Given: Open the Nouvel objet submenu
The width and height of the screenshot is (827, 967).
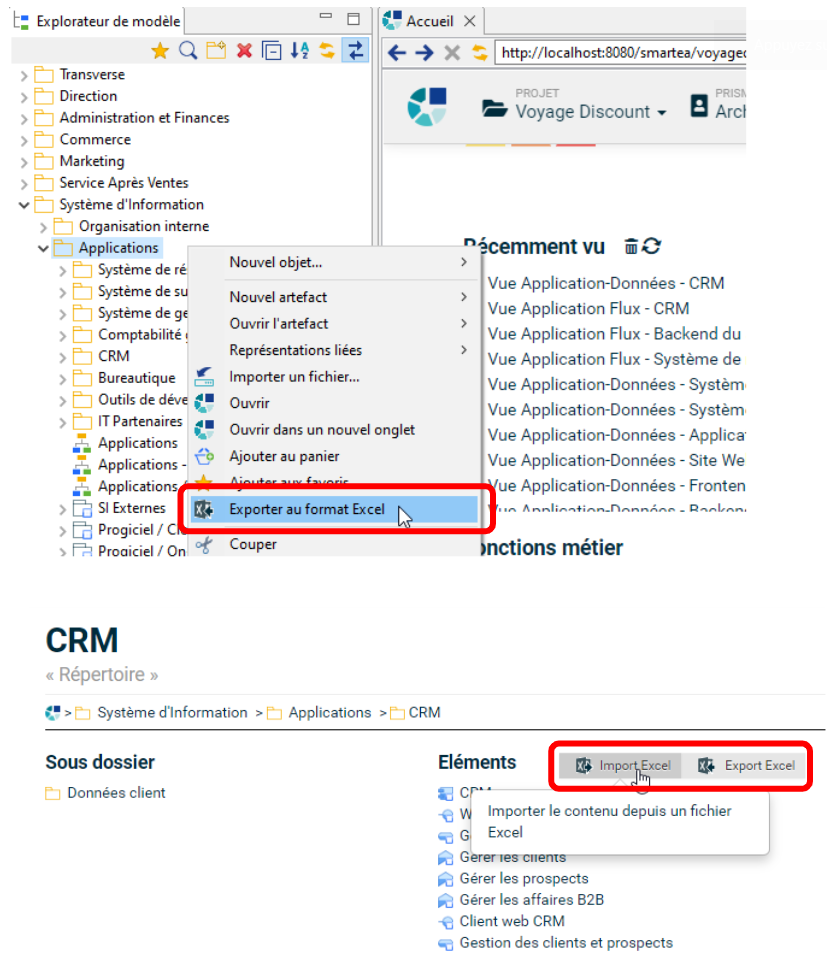Looking at the screenshot, I should (x=275, y=262).
